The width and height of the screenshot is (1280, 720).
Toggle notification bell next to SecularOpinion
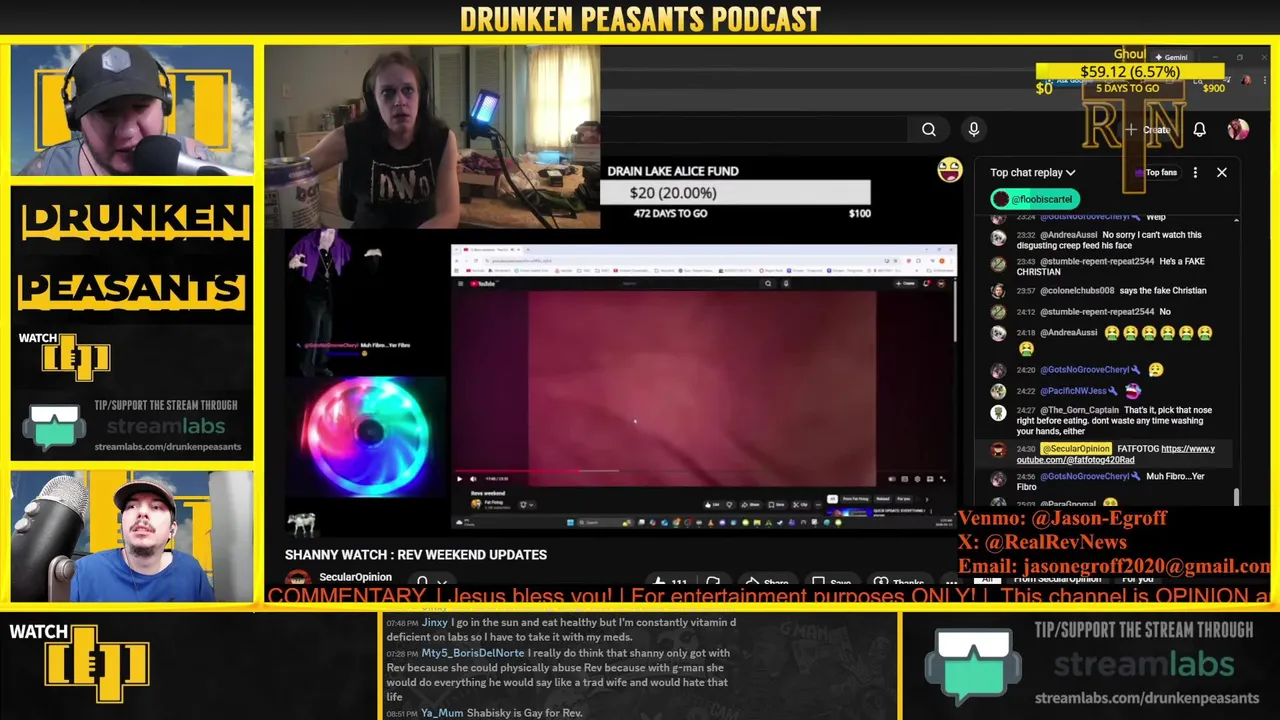pyautogui.click(x=422, y=582)
